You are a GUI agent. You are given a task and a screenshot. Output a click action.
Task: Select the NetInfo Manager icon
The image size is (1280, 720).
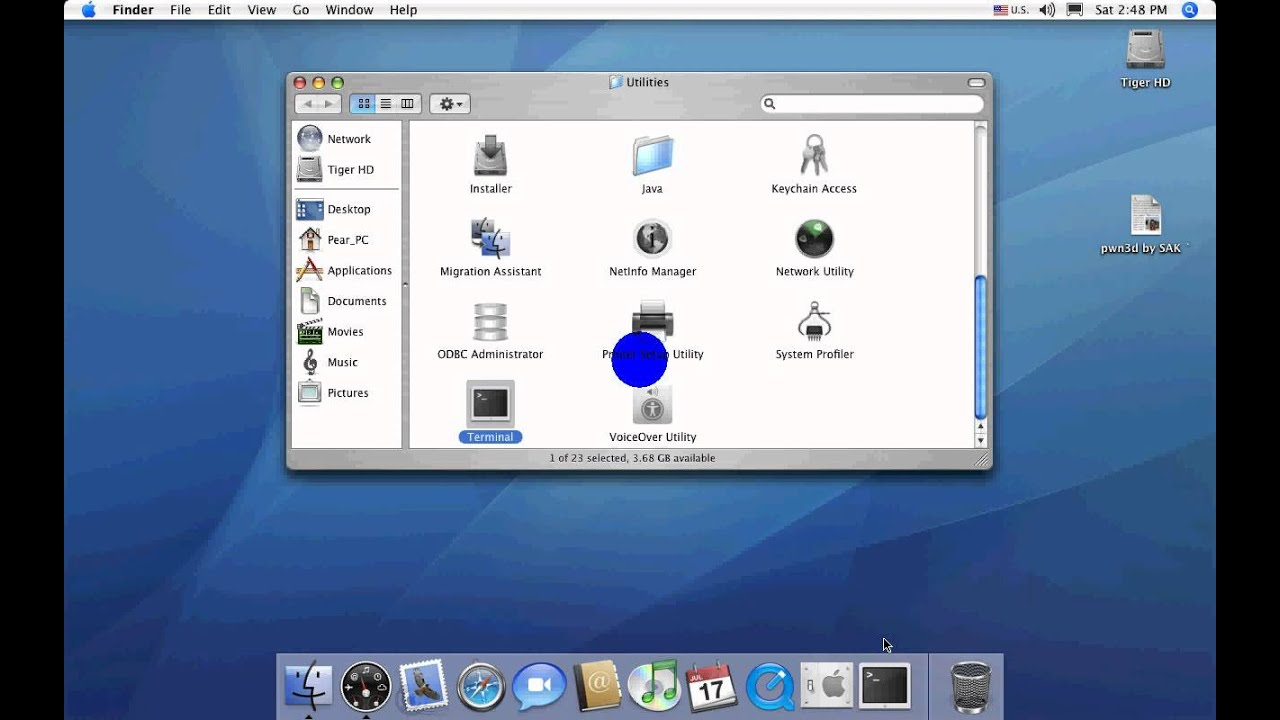(x=652, y=239)
